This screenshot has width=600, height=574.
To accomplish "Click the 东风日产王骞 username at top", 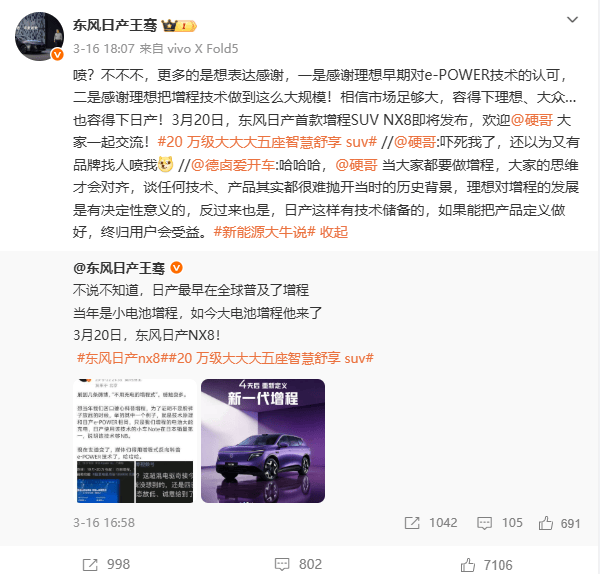I will click(115, 25).
